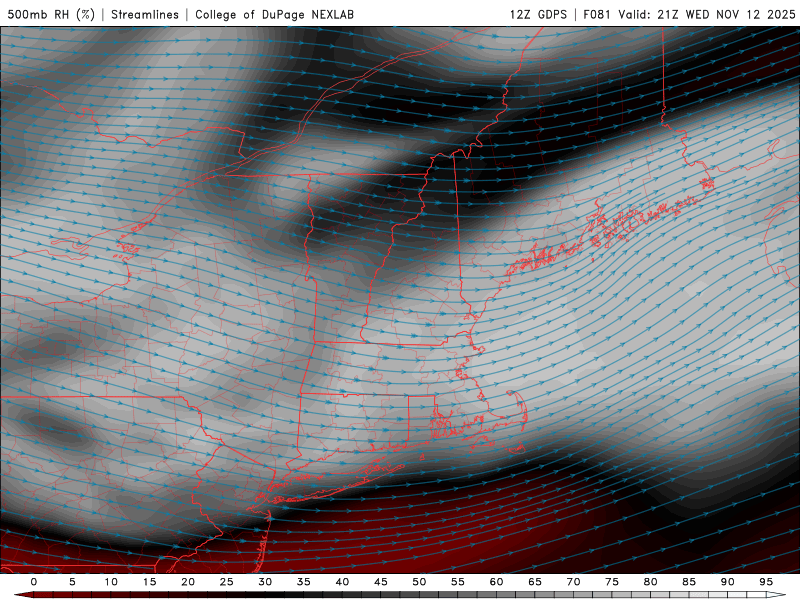Click the '75' colorbar tick label
The height and width of the screenshot is (600, 800).
point(612,582)
